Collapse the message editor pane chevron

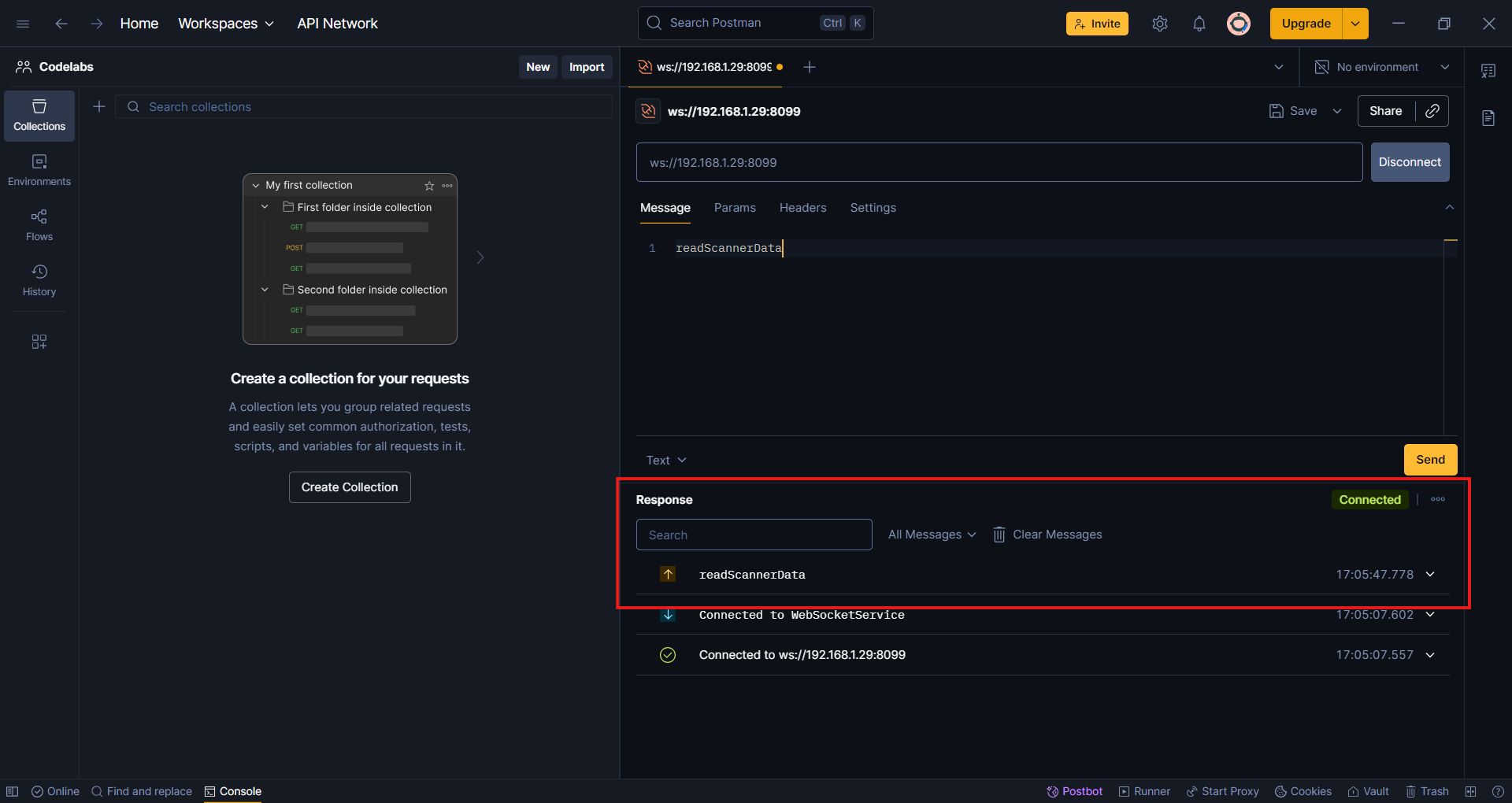tap(1449, 207)
